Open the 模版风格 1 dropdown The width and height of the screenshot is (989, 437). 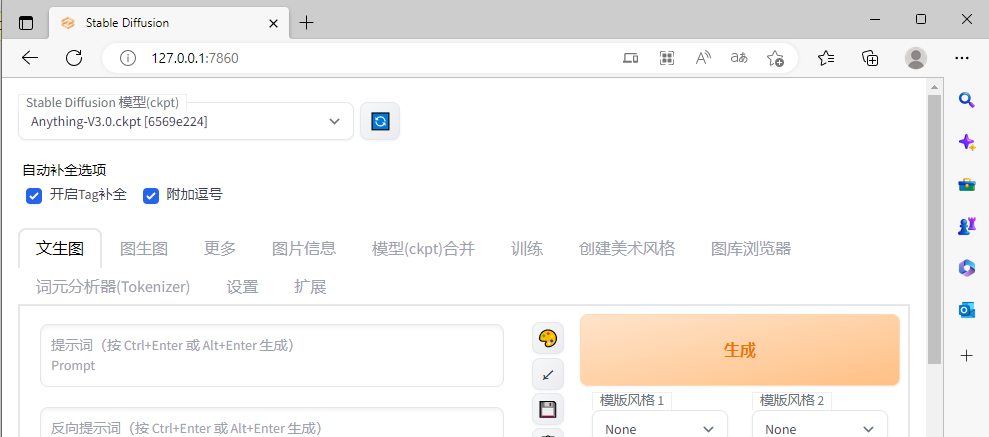[660, 429]
